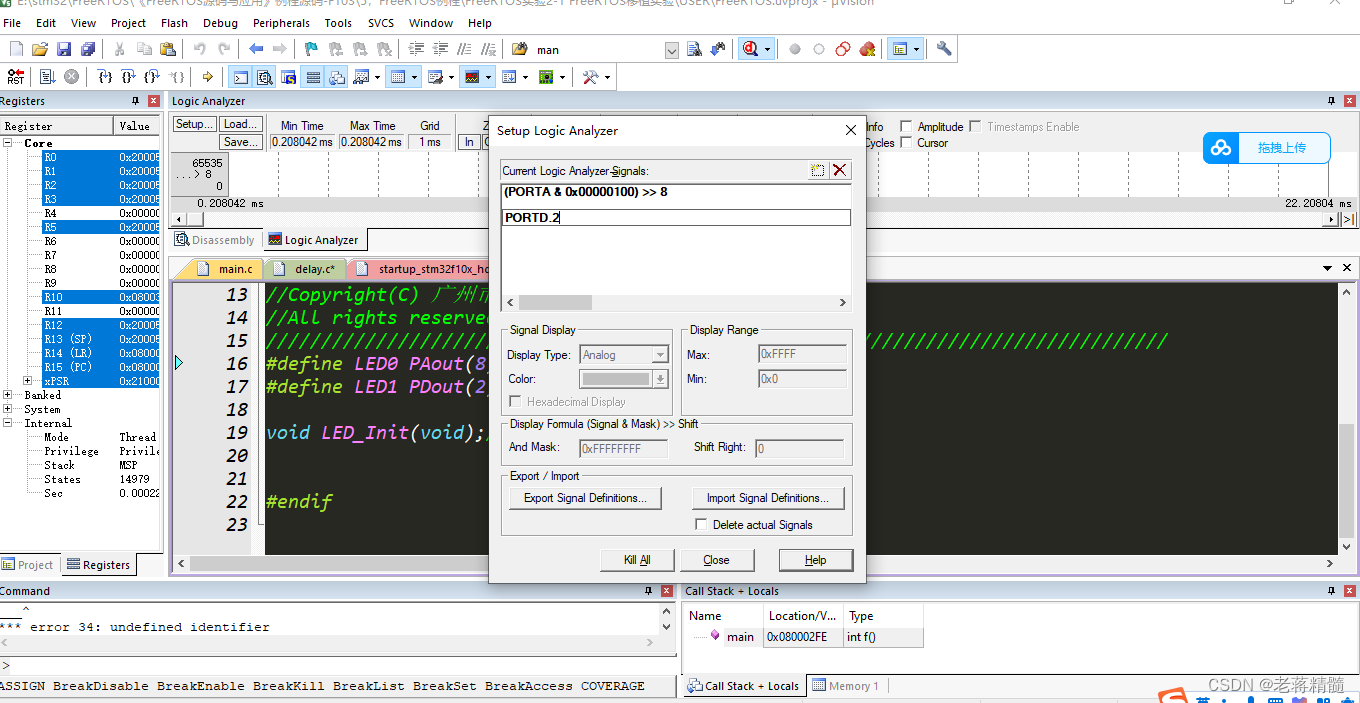Toggle the Command Window icon

coord(241,77)
